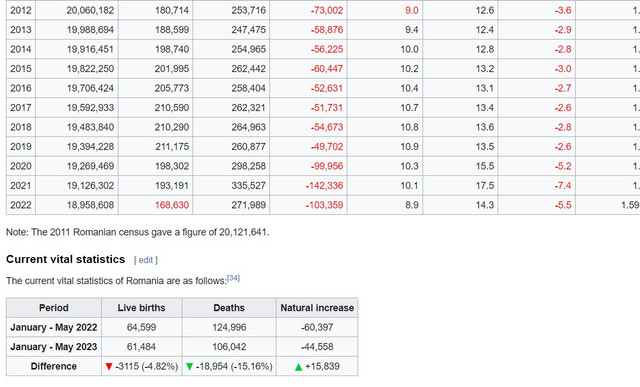The width and height of the screenshot is (640, 387).
Task: Select the 2014 year cell
Action: pyautogui.click(x=21, y=49)
